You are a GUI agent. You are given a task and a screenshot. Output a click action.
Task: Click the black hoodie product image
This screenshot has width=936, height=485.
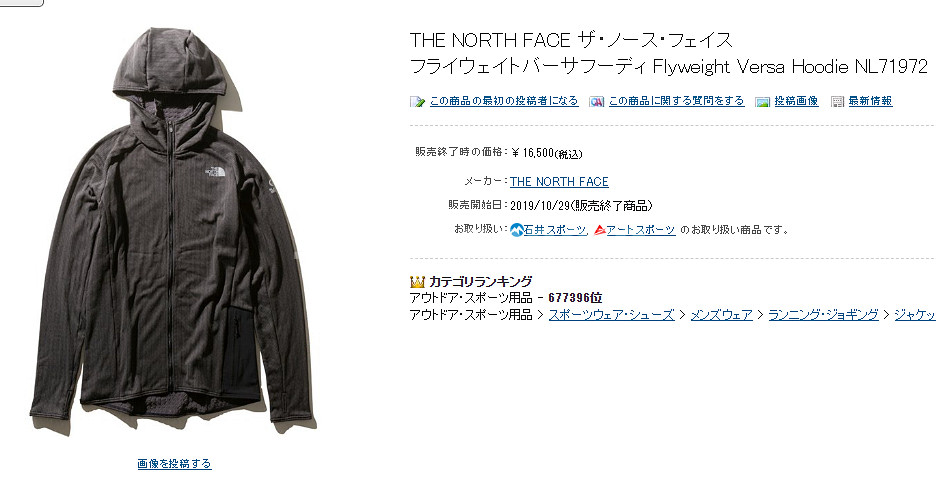tap(172, 231)
